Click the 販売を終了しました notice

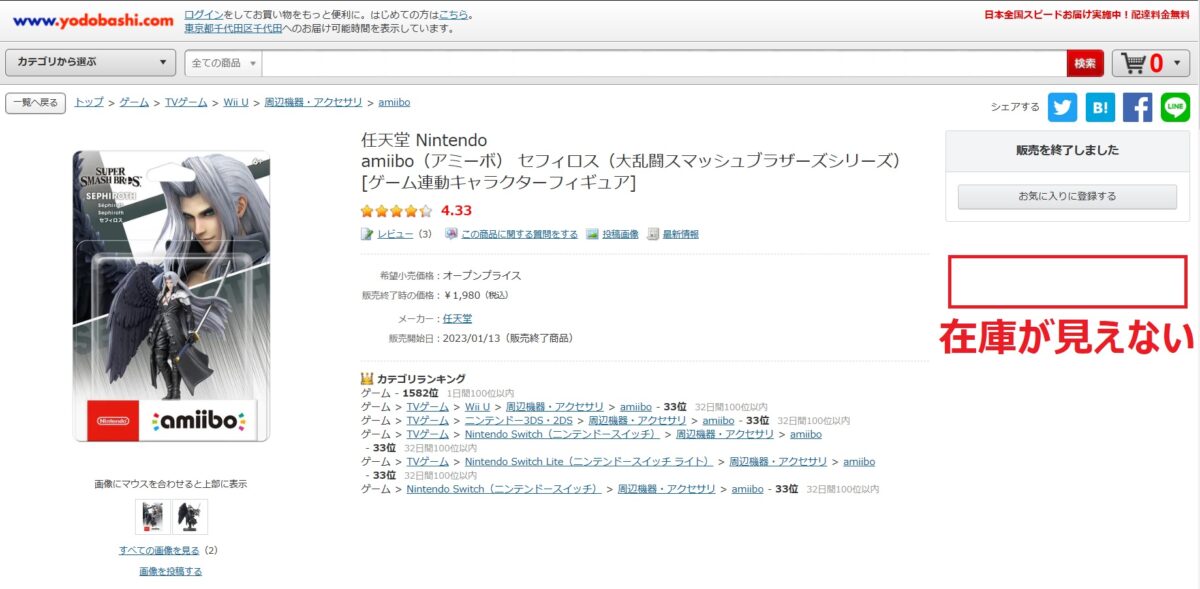pyautogui.click(x=1067, y=150)
